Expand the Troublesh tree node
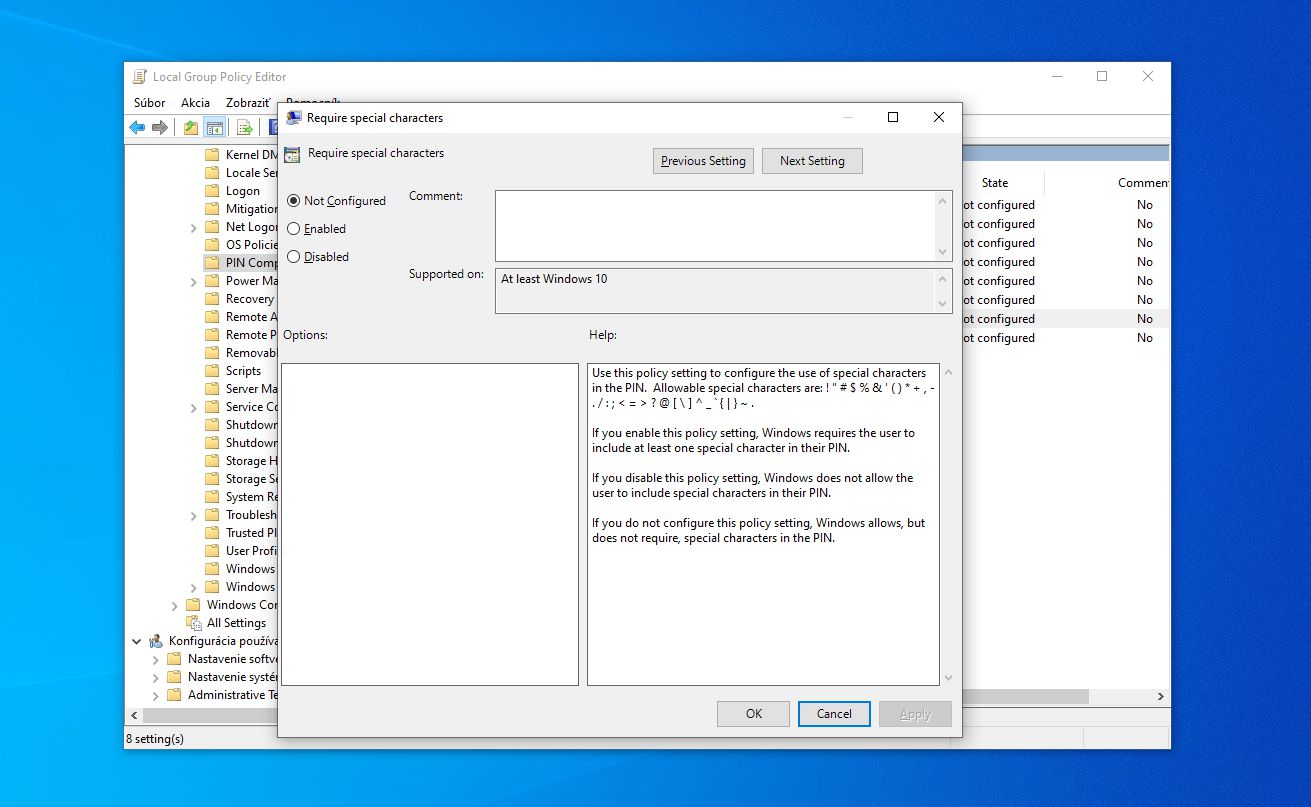This screenshot has width=1311, height=807. (x=193, y=516)
